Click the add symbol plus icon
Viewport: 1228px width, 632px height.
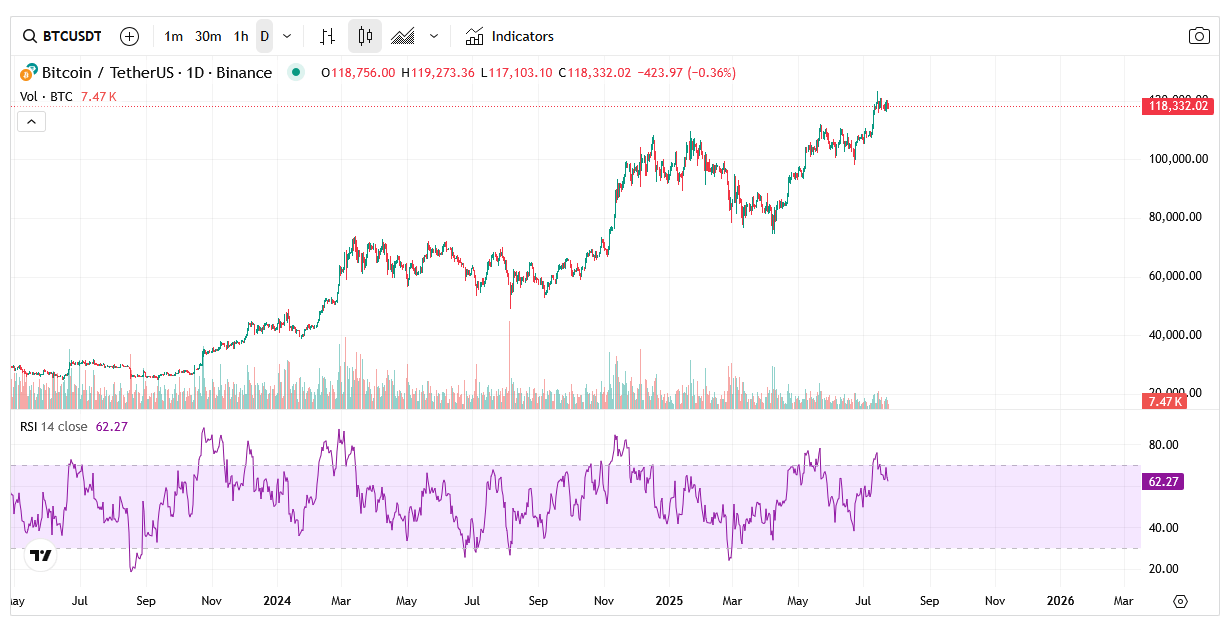tap(129, 36)
